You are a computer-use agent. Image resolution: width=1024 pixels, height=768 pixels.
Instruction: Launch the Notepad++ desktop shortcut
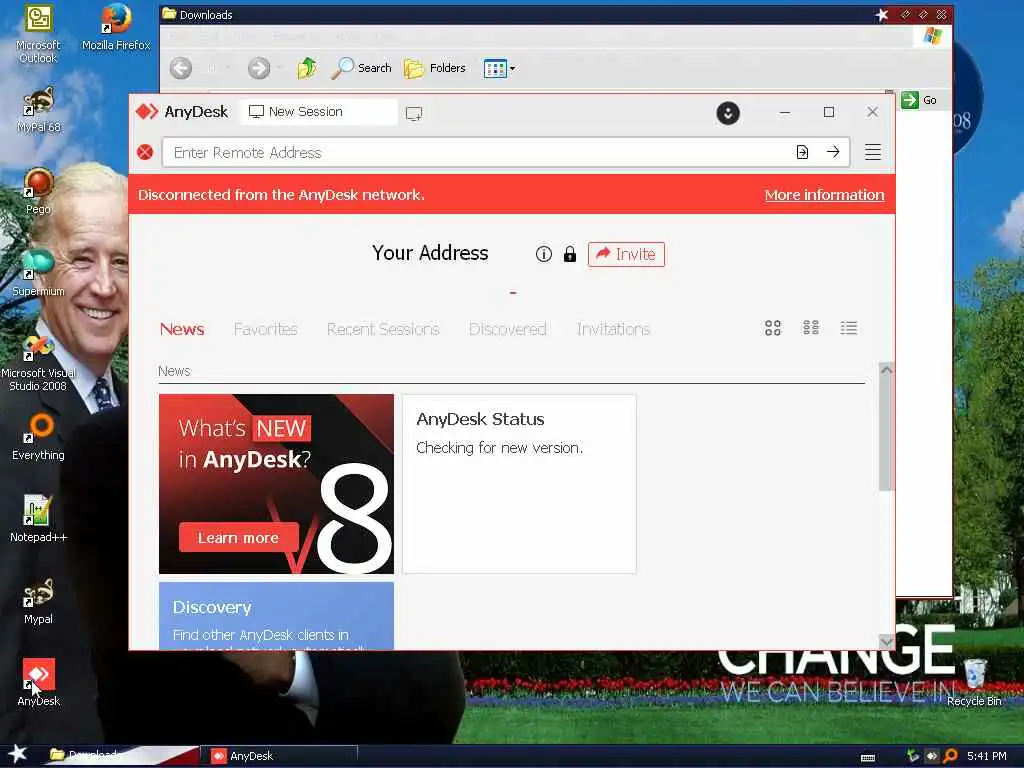[x=39, y=519]
